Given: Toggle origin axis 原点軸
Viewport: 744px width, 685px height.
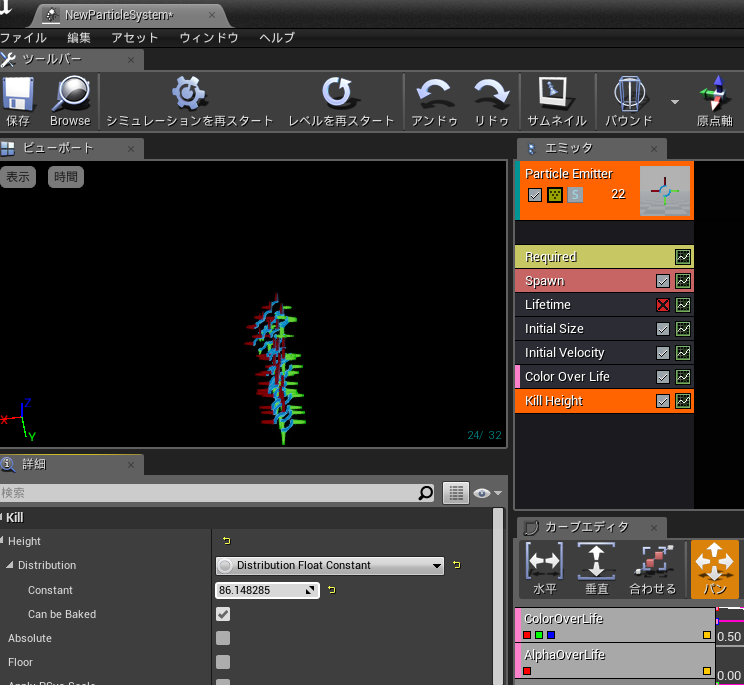Looking at the screenshot, I should coord(715,102).
